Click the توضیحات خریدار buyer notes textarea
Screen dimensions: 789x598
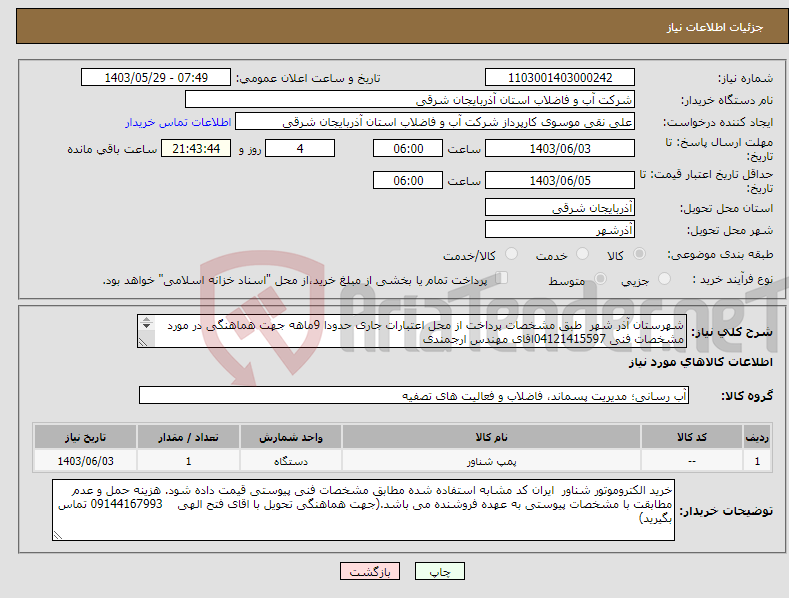pos(363,510)
